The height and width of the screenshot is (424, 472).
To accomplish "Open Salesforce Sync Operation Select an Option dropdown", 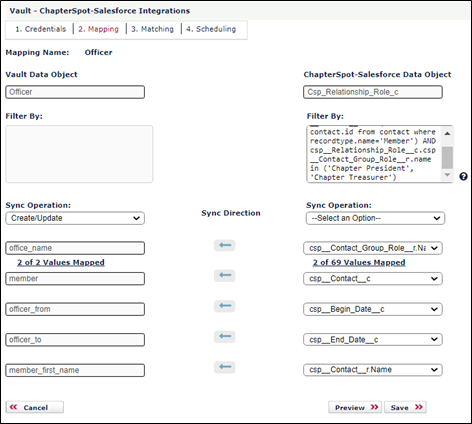I will (375, 218).
